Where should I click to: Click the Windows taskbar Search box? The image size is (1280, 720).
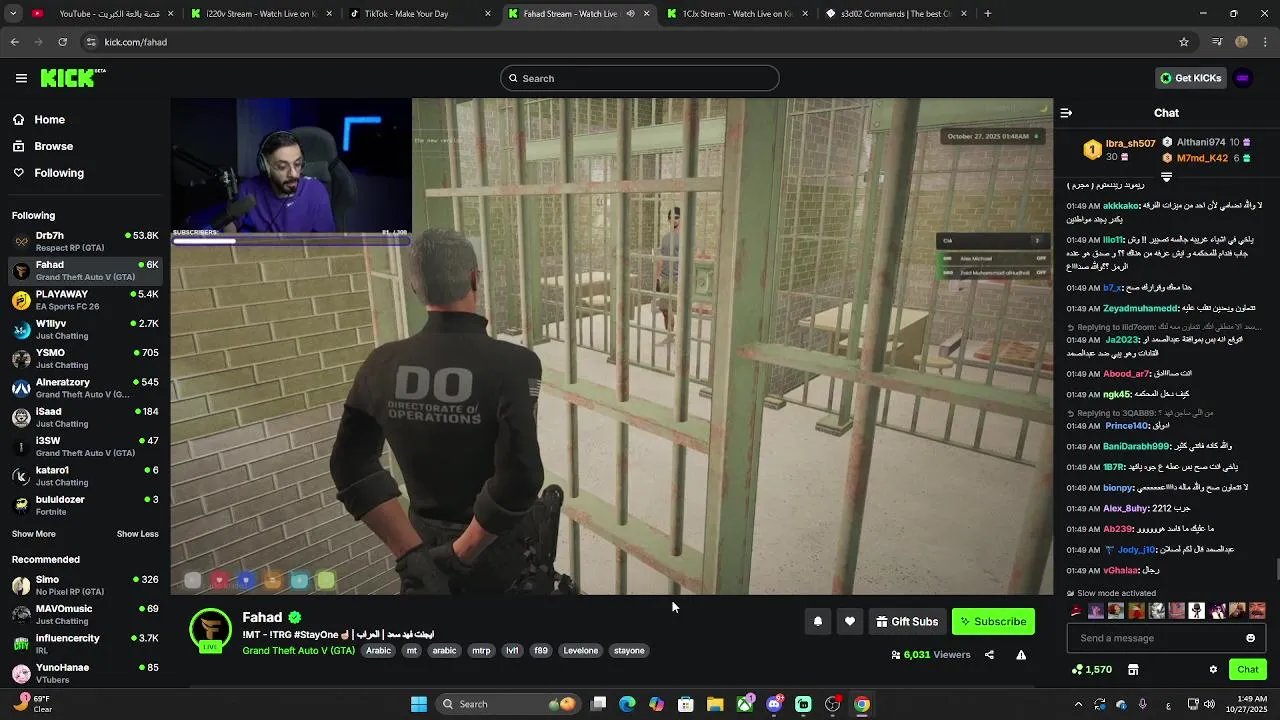pyautogui.click(x=508, y=704)
